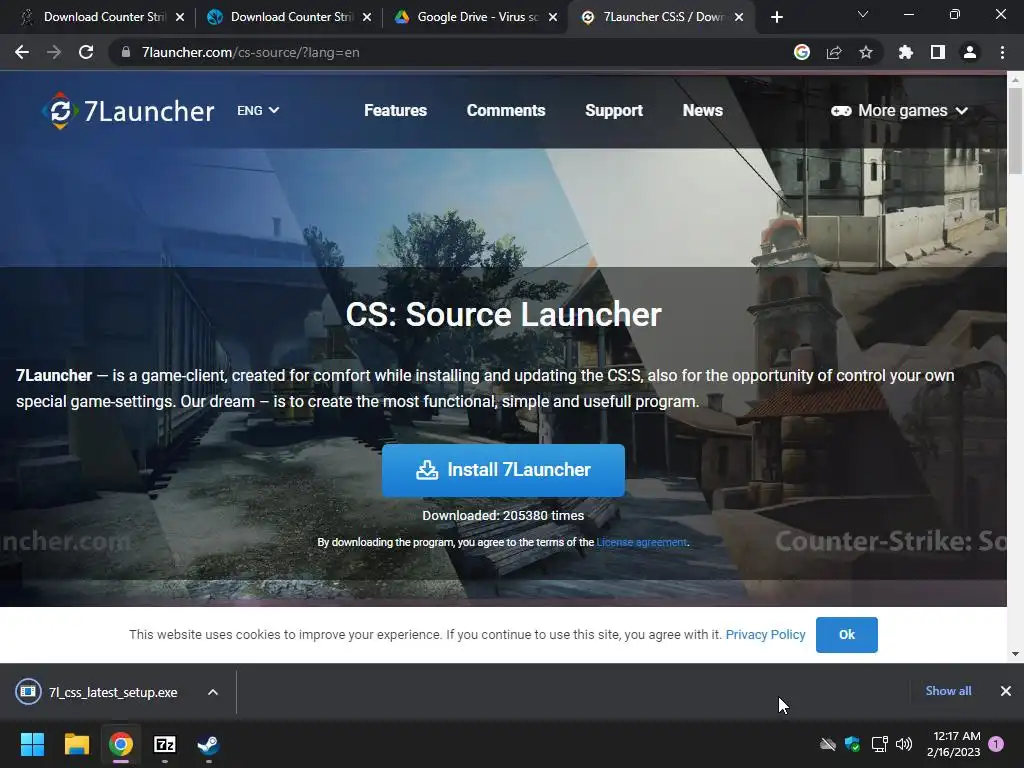Open the News page
The image size is (1024, 768).
tap(703, 110)
